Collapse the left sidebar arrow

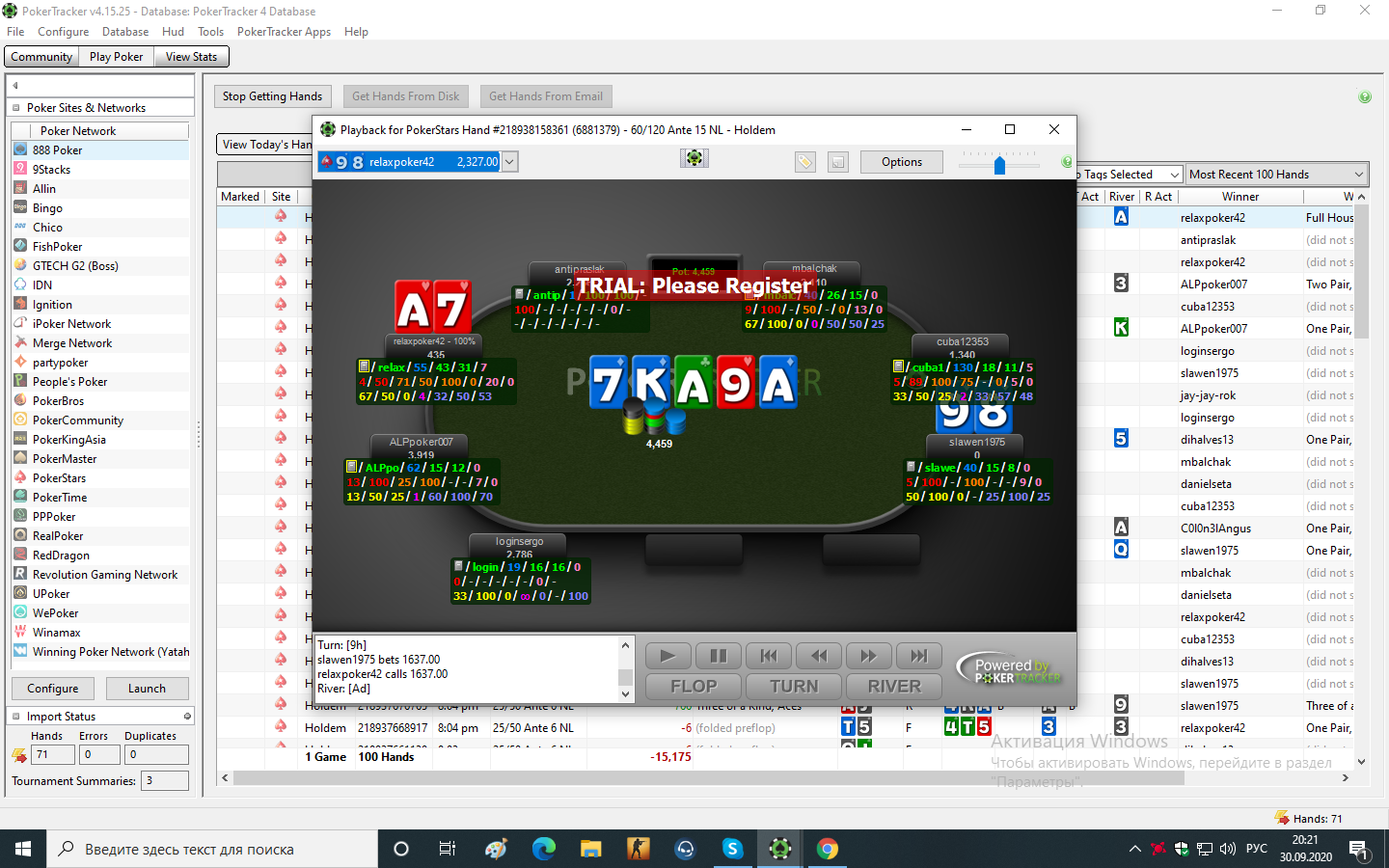click(x=15, y=85)
